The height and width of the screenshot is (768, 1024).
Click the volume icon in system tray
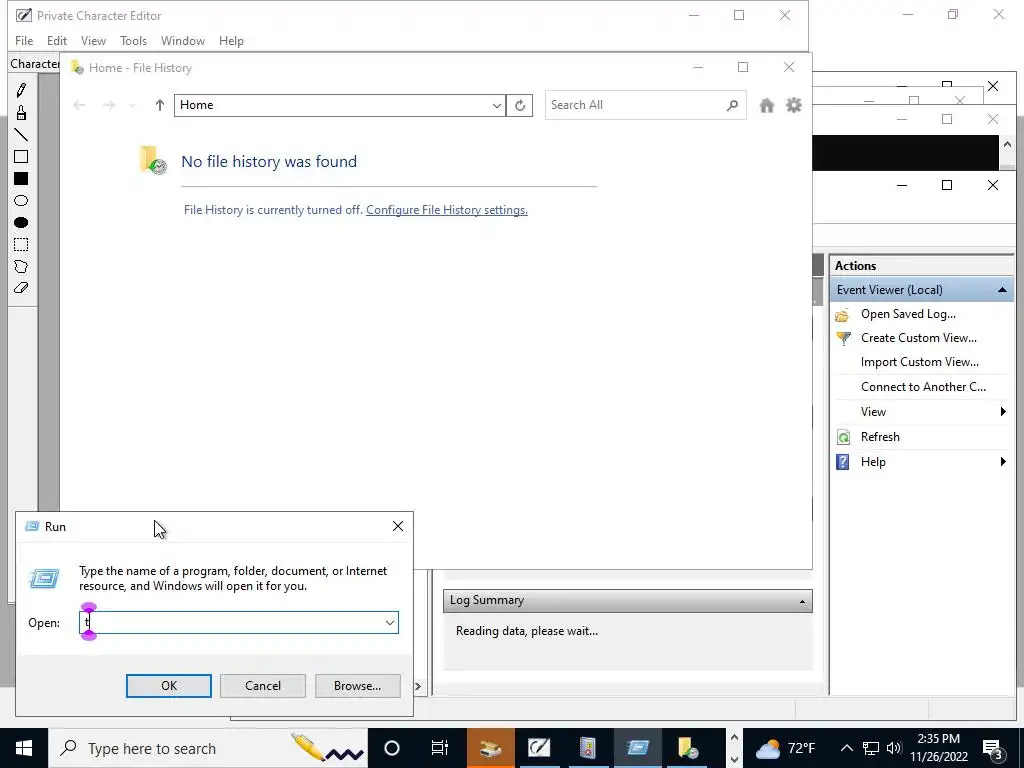tap(894, 748)
